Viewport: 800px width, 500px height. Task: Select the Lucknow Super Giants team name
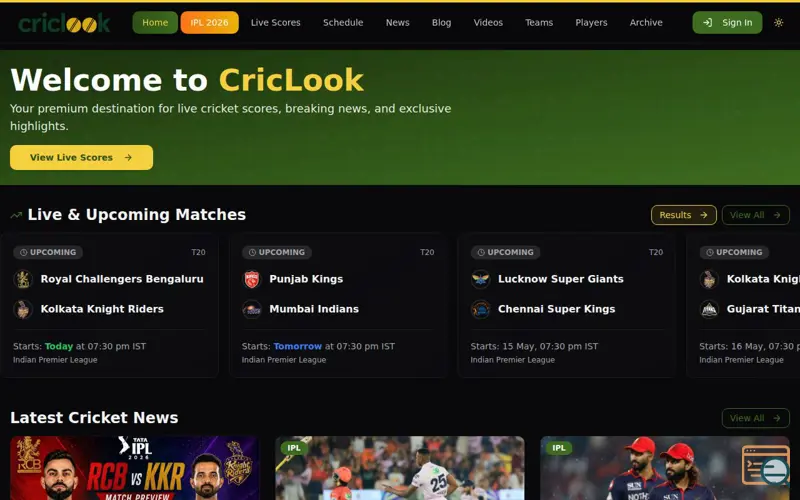561,279
